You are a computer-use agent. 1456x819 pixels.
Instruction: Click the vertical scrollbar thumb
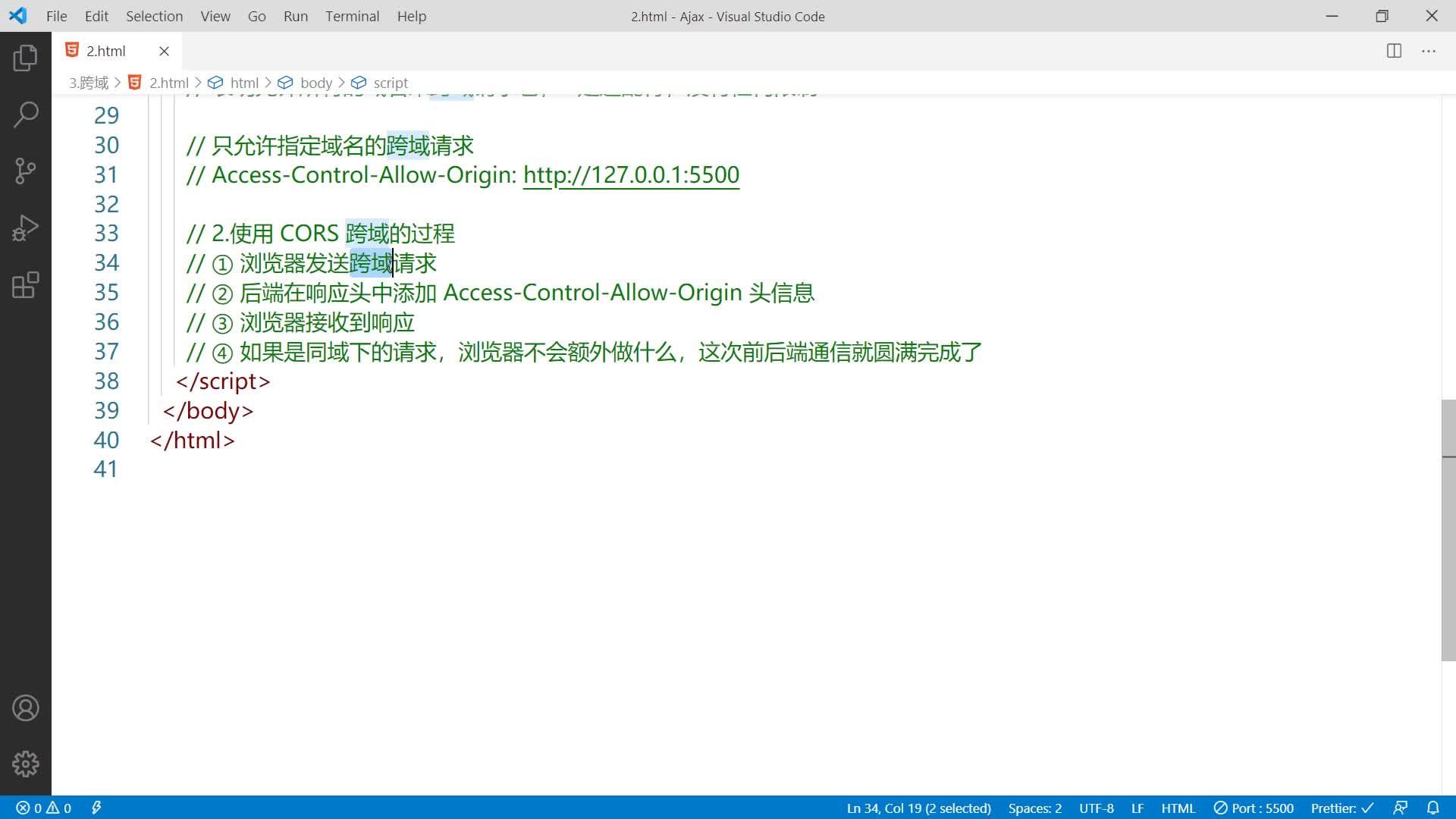[1448, 531]
